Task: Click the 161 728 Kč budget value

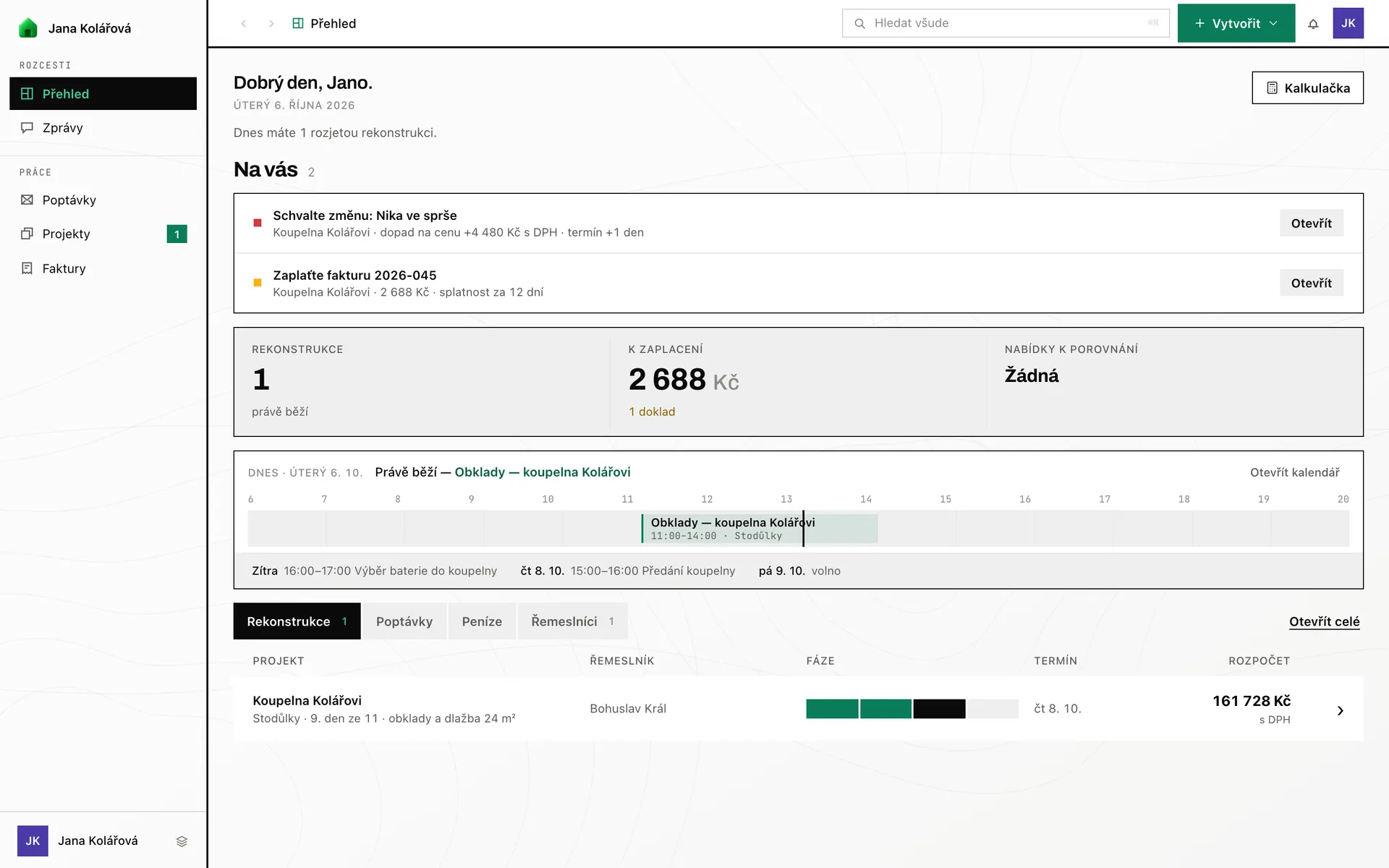Action: [x=1252, y=701]
